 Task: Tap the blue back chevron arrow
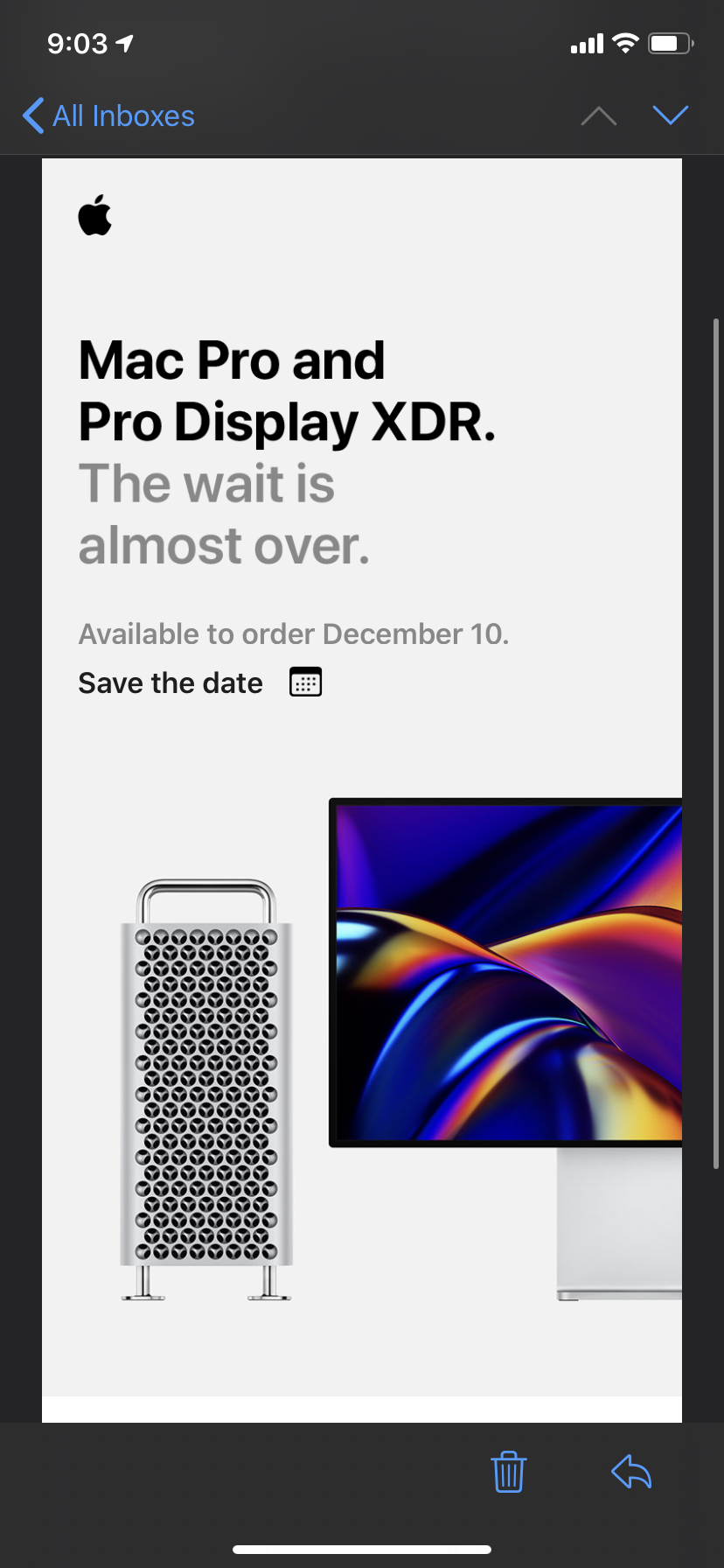[x=33, y=115]
